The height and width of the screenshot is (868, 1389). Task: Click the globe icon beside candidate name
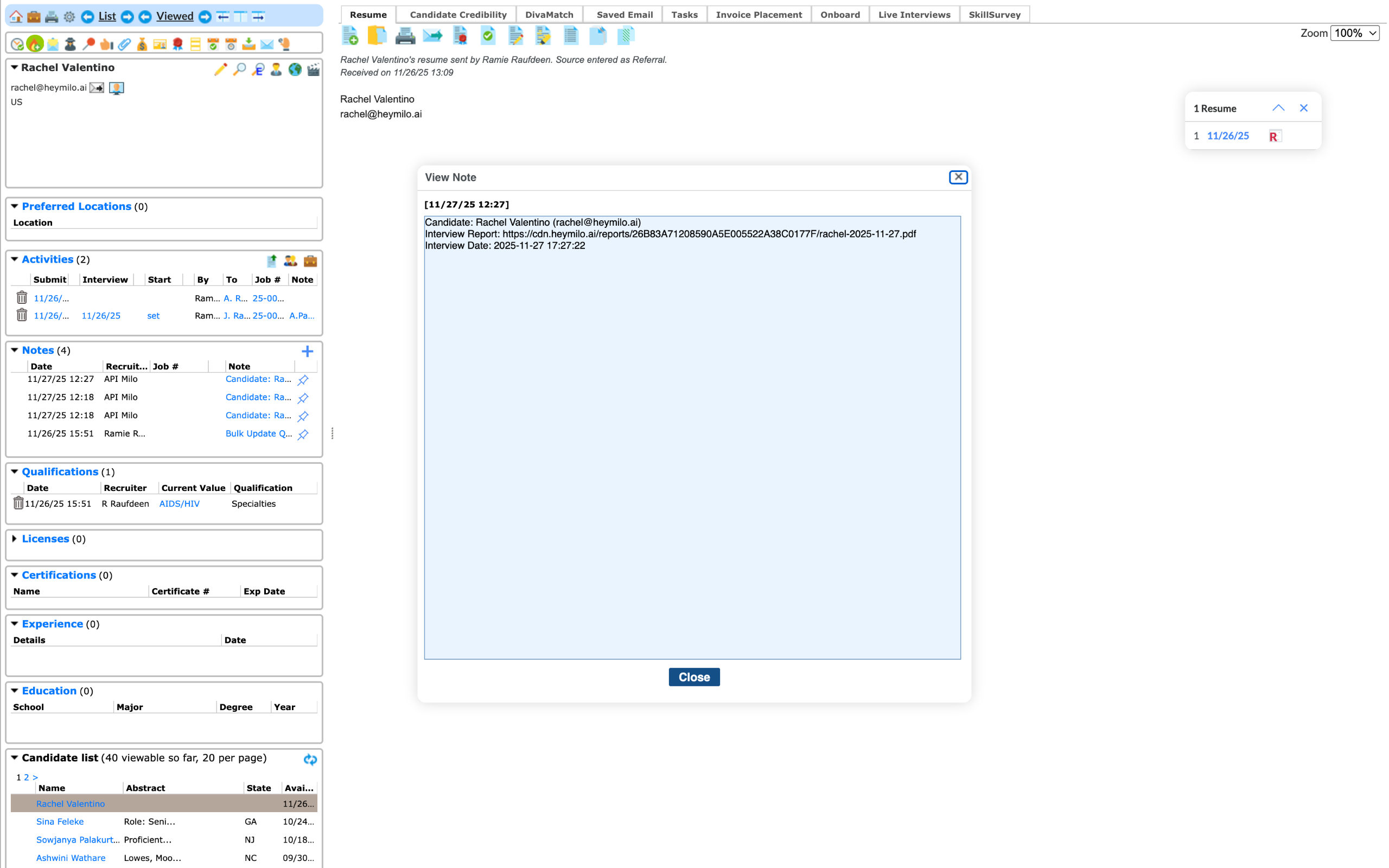[295, 69]
